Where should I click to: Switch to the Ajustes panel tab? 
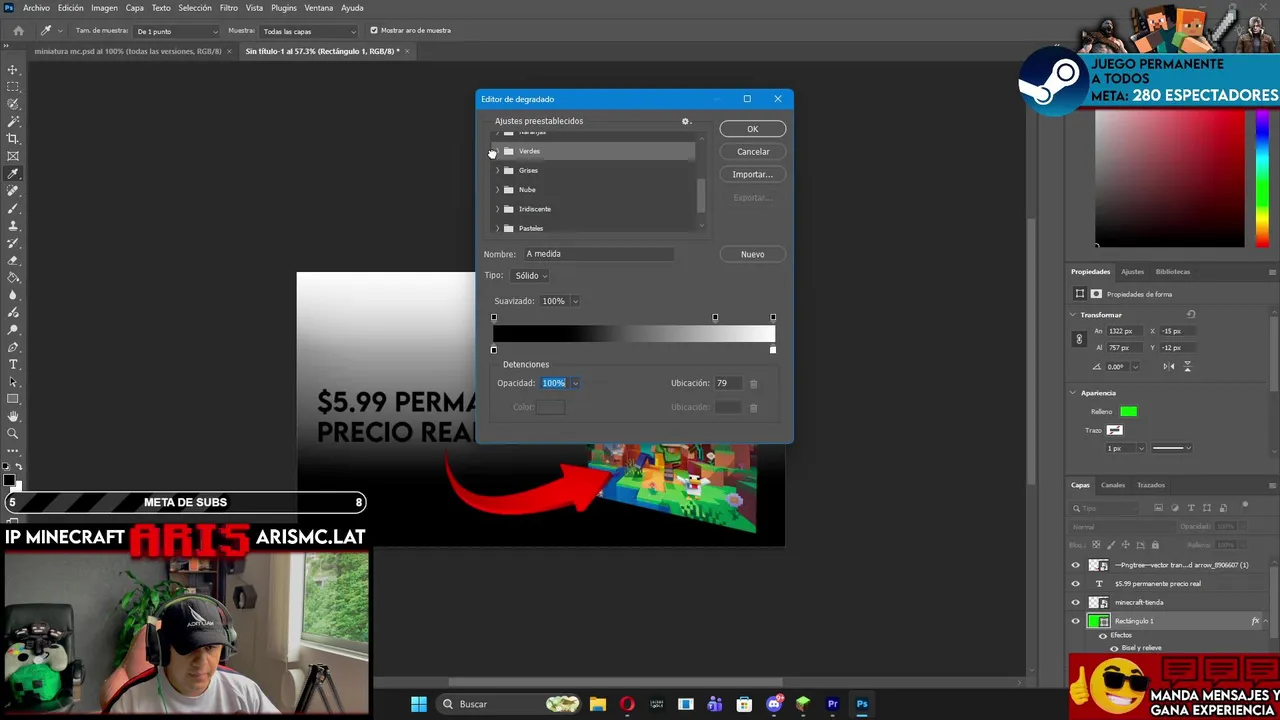click(x=1132, y=272)
